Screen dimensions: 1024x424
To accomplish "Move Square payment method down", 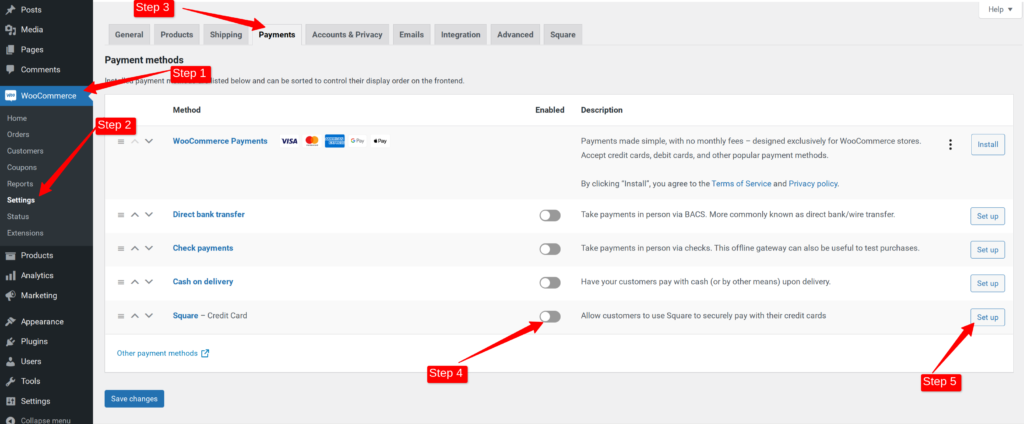I will coord(149,316).
